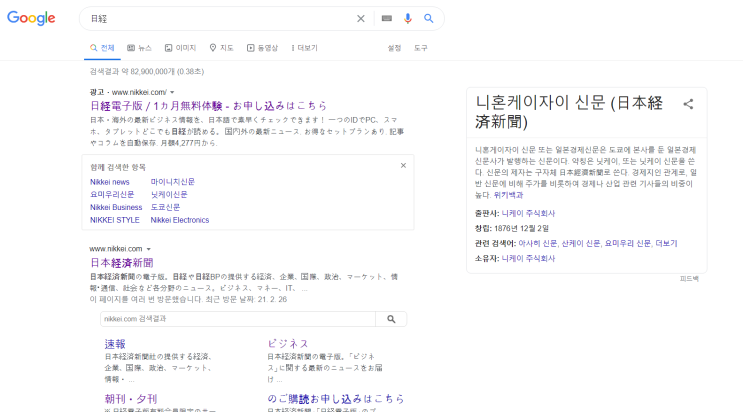Open 설정 search settings
Screen dimensions: 743x412
pos(394,48)
